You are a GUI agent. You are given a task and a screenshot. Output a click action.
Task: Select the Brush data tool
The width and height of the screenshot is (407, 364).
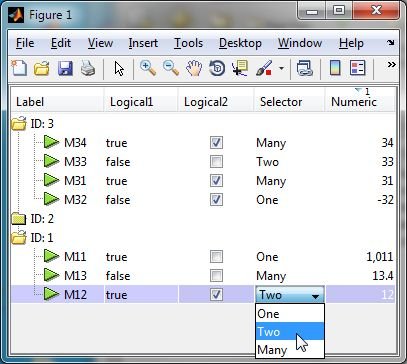coord(264,68)
